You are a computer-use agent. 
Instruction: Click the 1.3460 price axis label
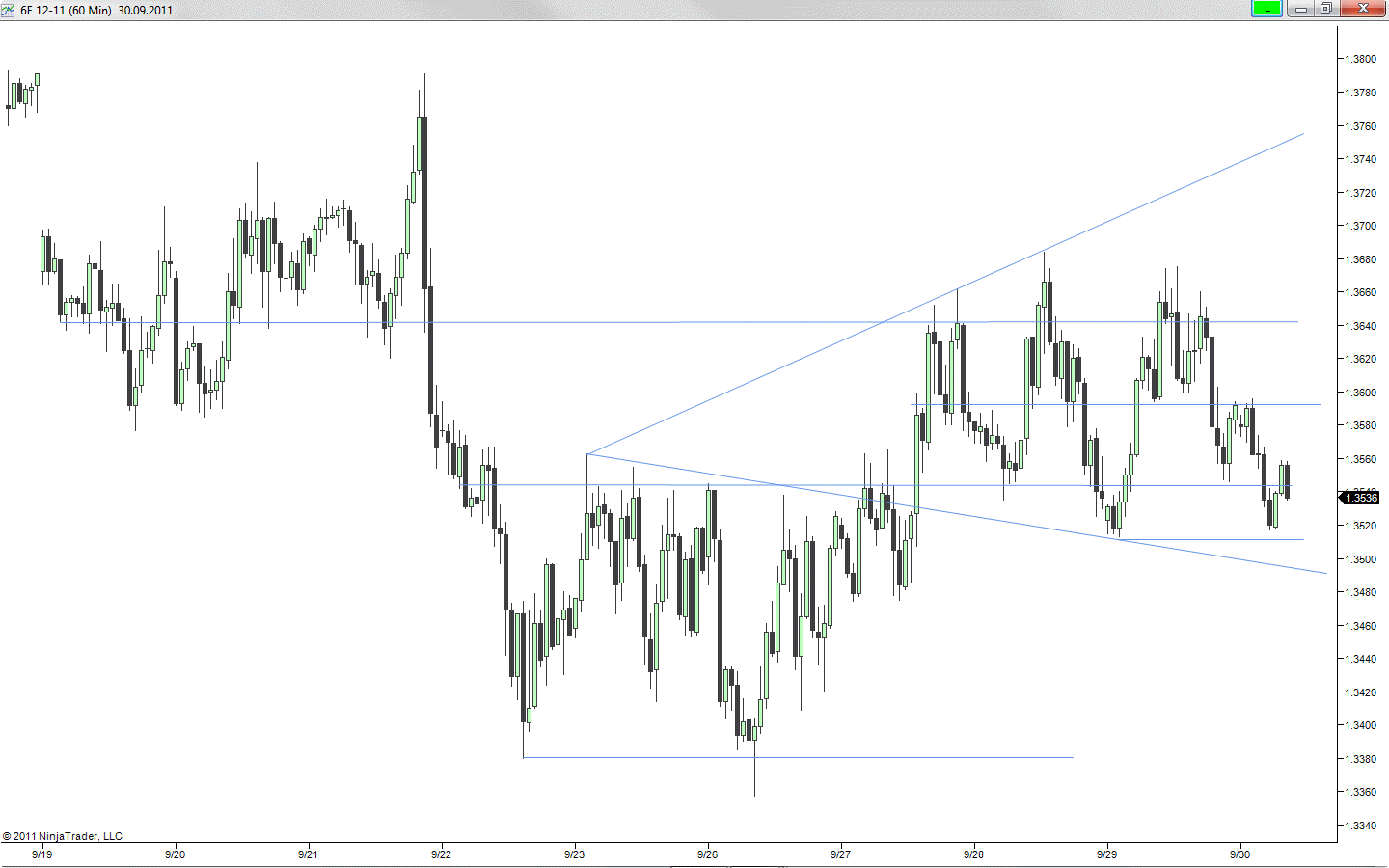click(x=1361, y=626)
